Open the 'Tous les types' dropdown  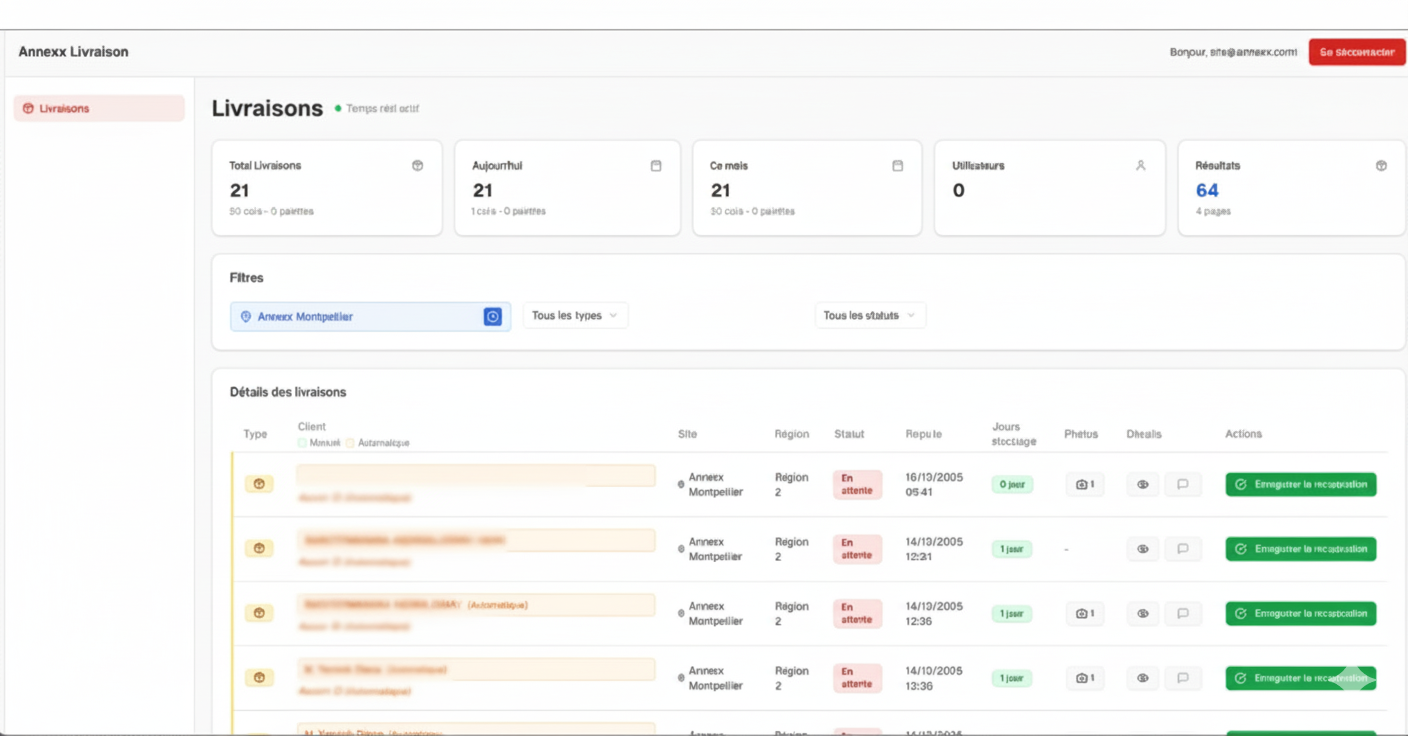pyautogui.click(x=575, y=316)
